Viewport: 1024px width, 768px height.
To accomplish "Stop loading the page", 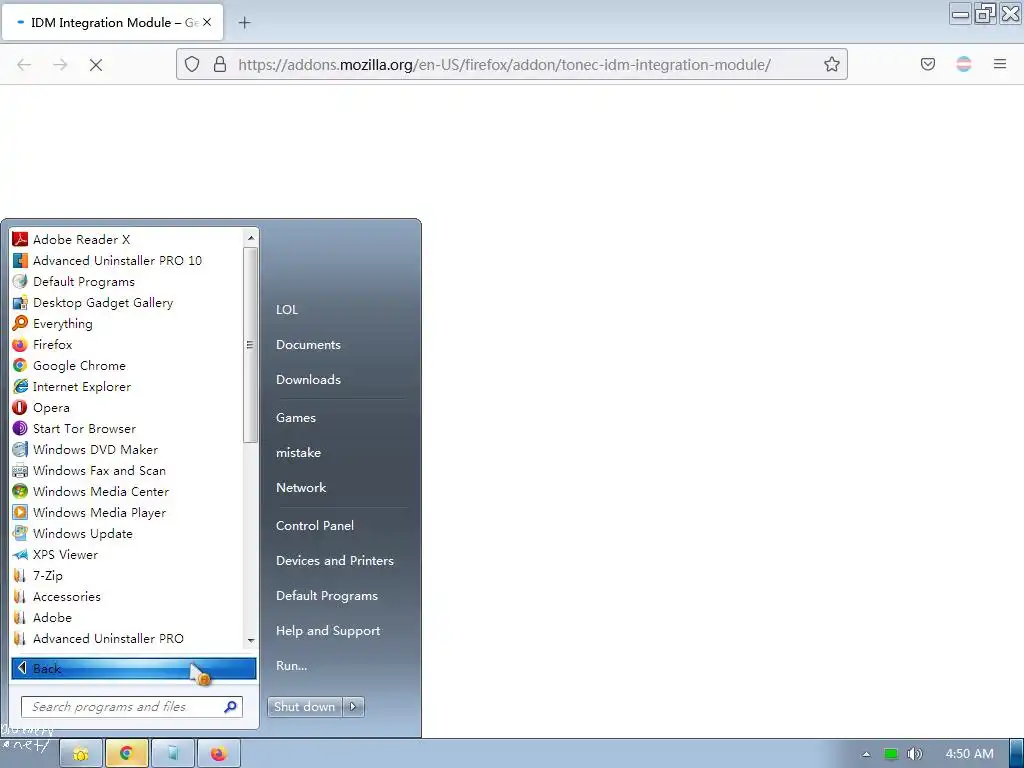I will 96,65.
